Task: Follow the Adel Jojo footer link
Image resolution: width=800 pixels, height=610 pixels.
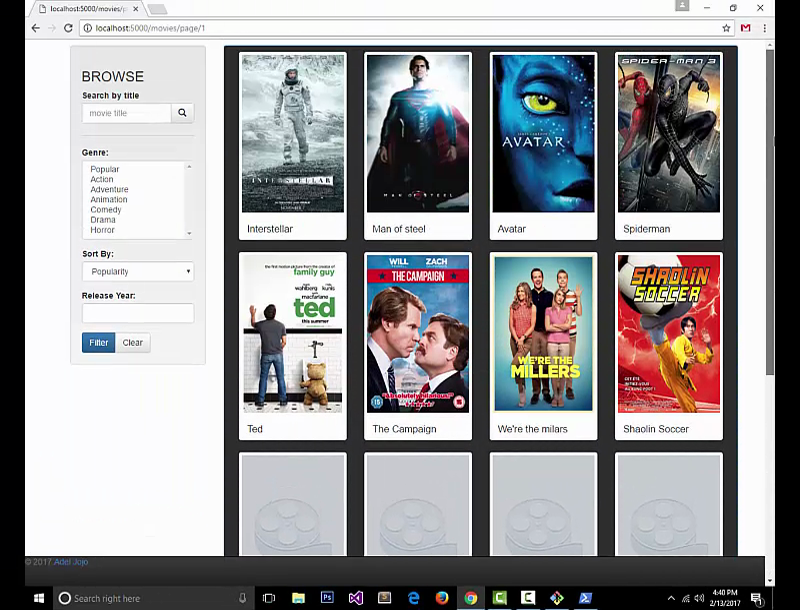Action: (71, 562)
